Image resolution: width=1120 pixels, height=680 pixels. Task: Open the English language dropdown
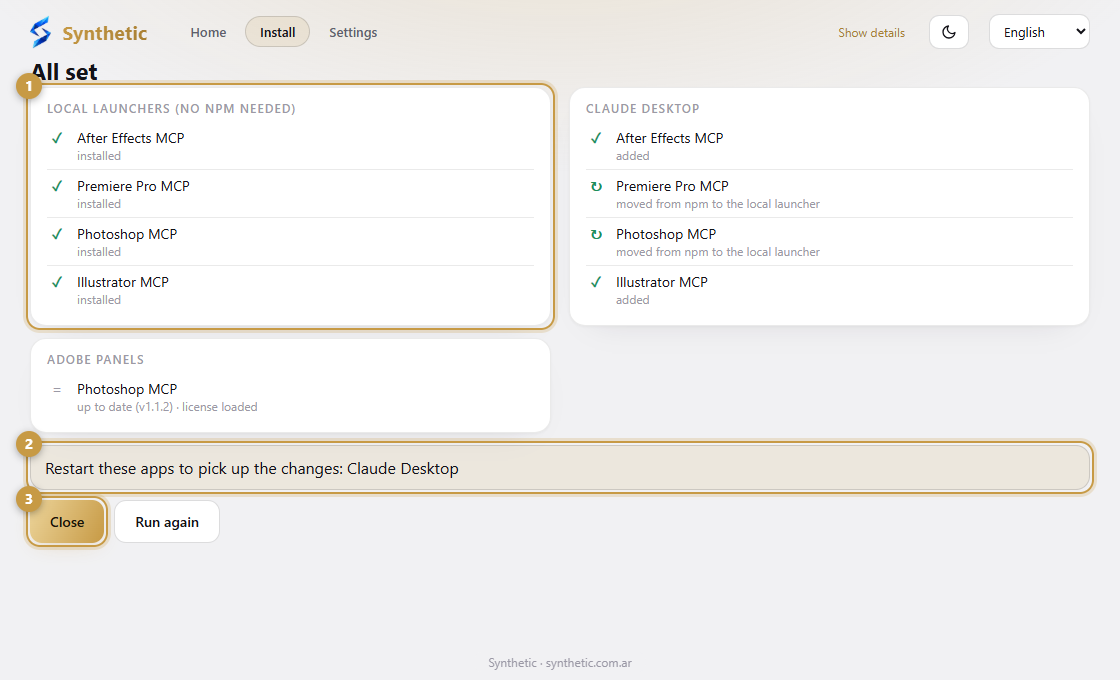pos(1039,32)
